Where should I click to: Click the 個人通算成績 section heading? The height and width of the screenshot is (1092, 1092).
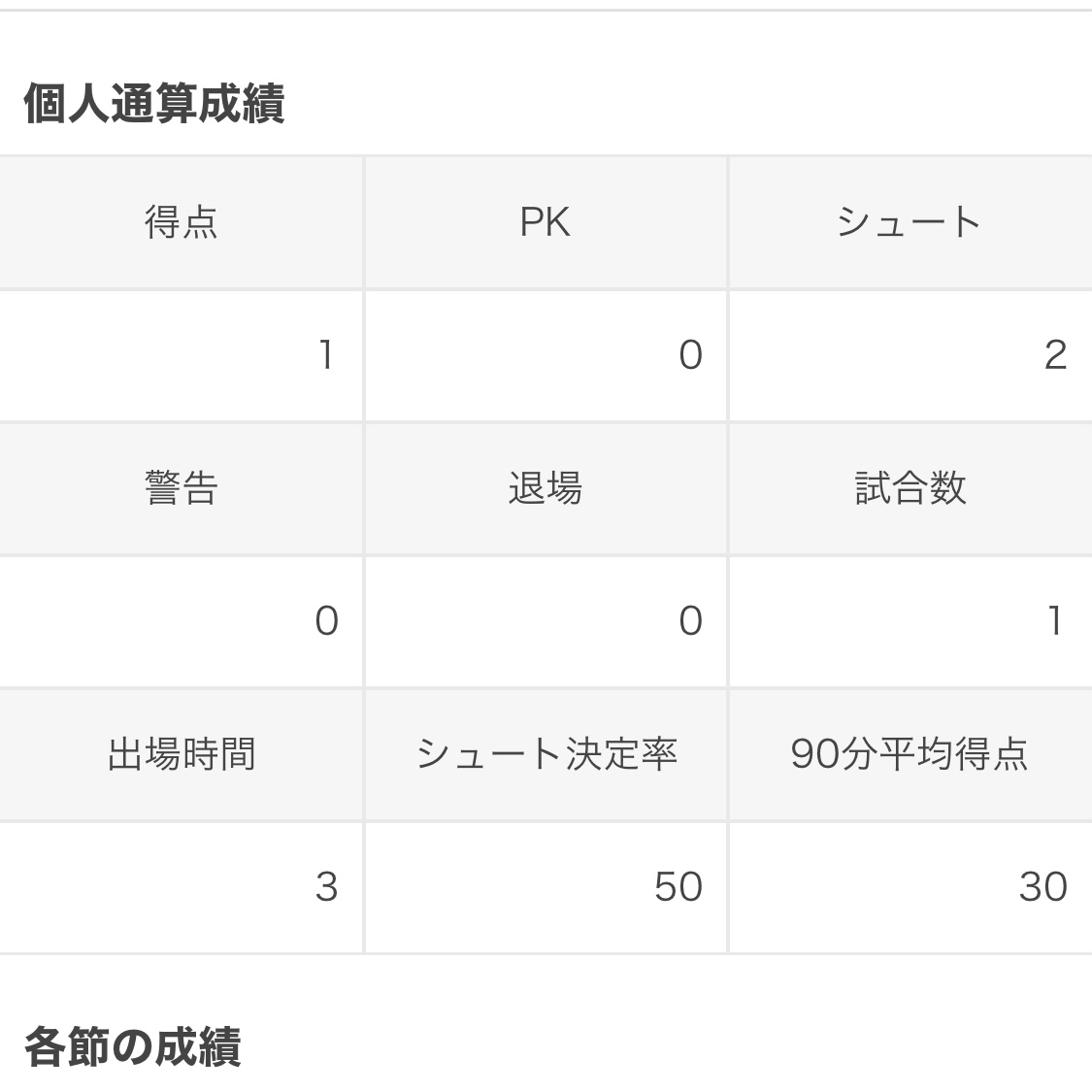[153, 104]
